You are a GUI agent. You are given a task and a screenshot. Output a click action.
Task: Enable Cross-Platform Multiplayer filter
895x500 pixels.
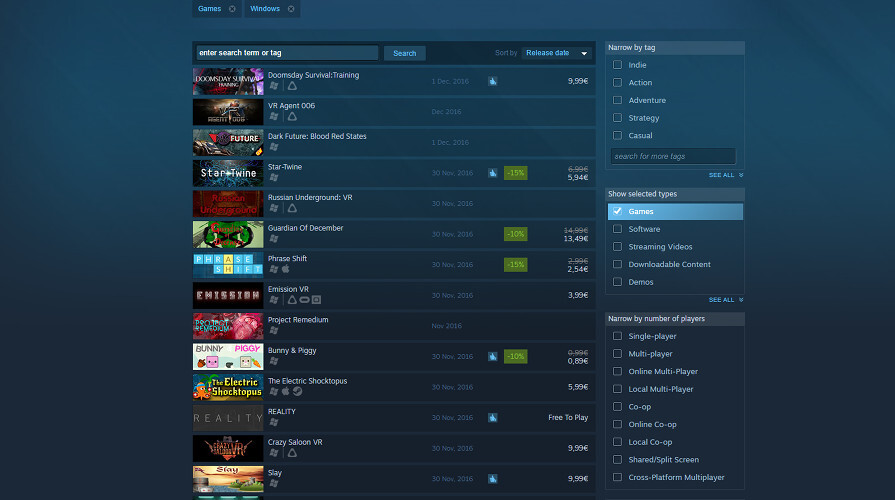click(x=618, y=477)
